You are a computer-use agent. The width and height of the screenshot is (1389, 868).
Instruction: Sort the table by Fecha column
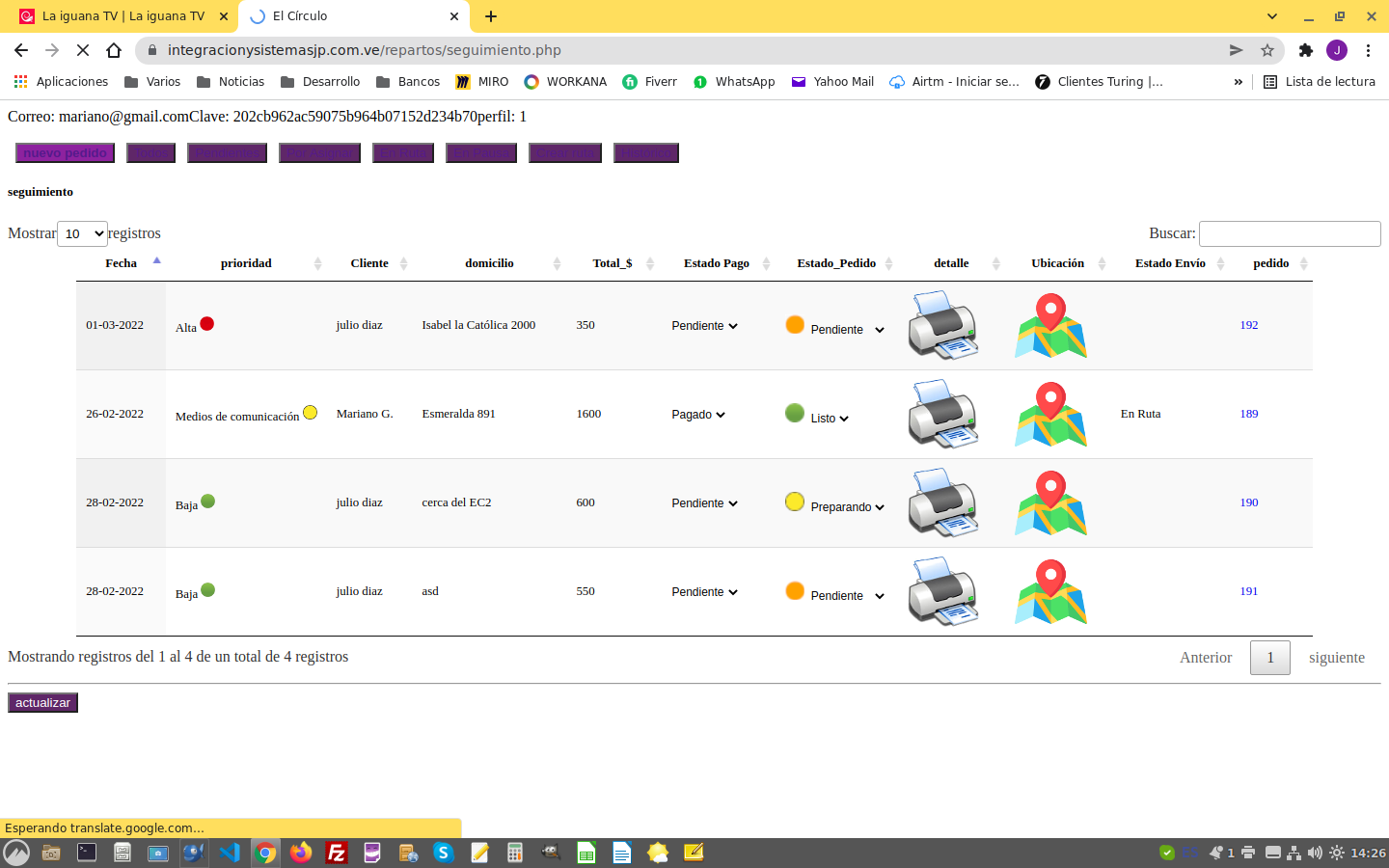tap(122, 263)
